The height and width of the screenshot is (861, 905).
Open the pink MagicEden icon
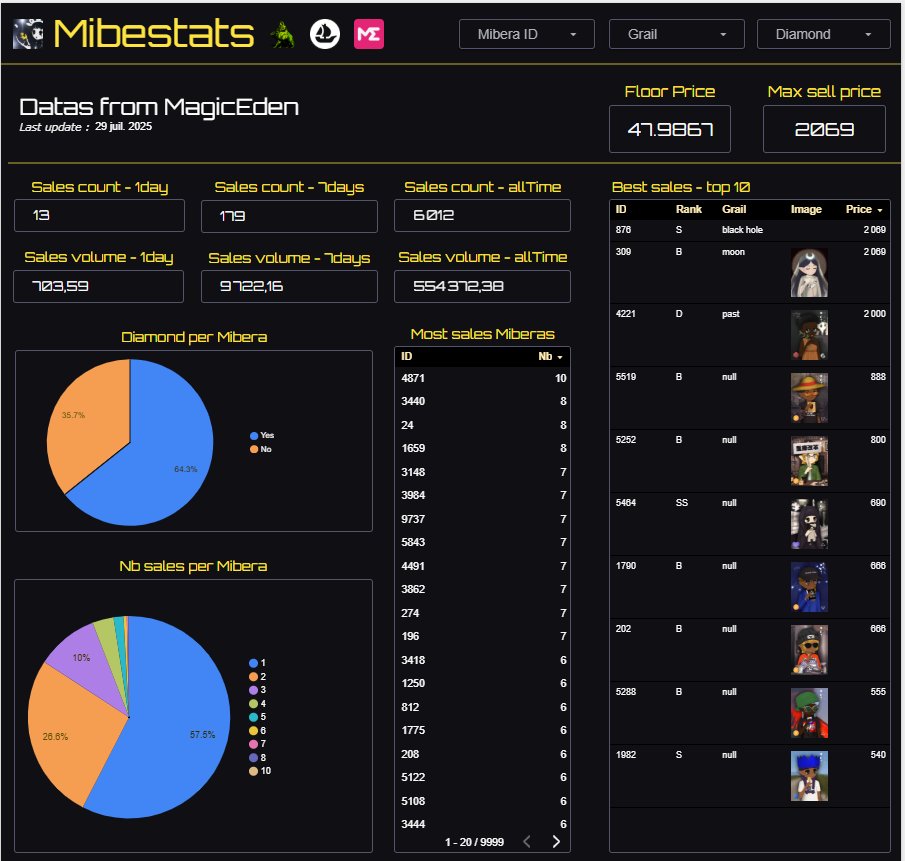tap(368, 33)
